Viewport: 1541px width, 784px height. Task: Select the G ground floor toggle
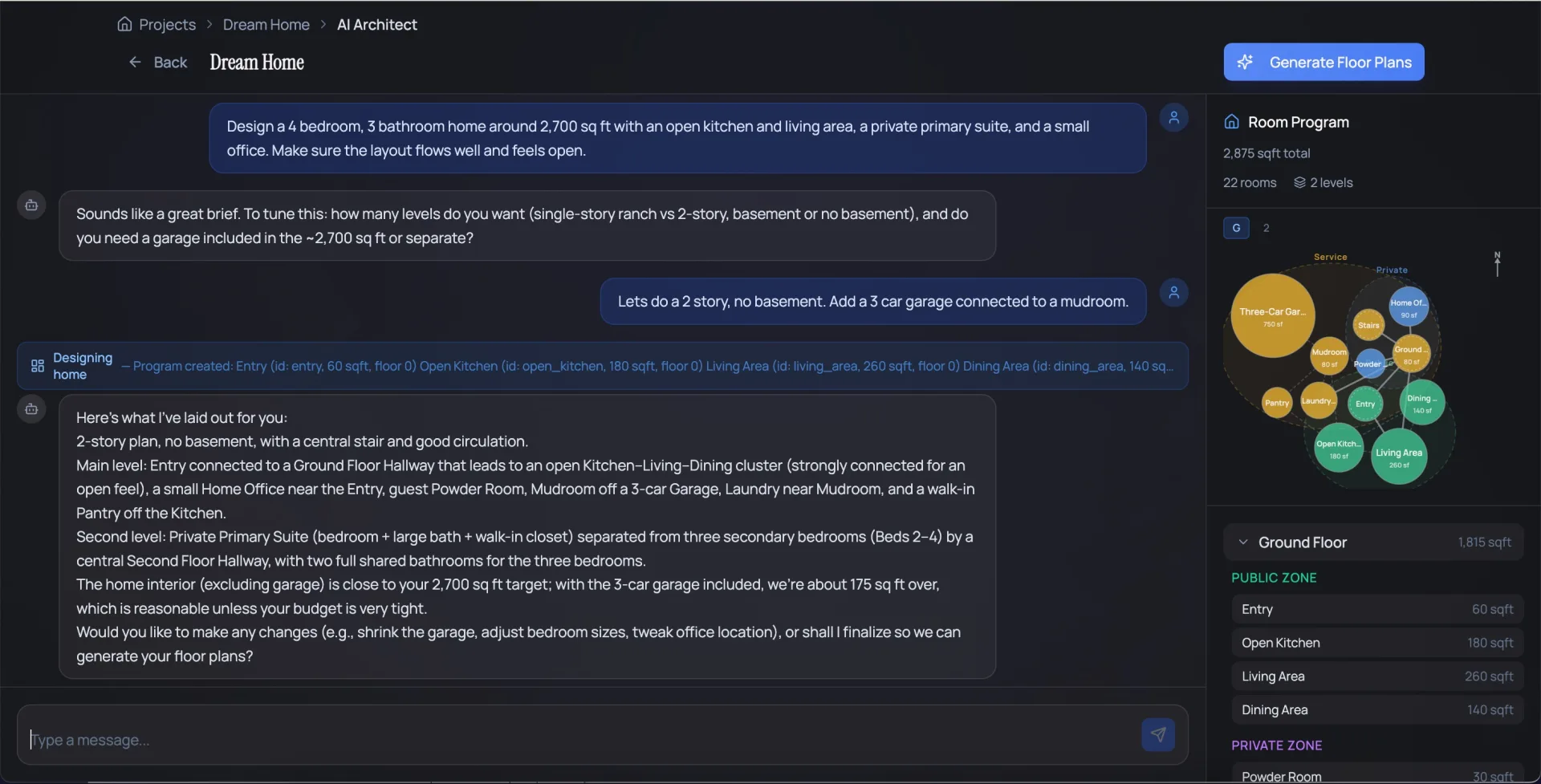[1236, 228]
